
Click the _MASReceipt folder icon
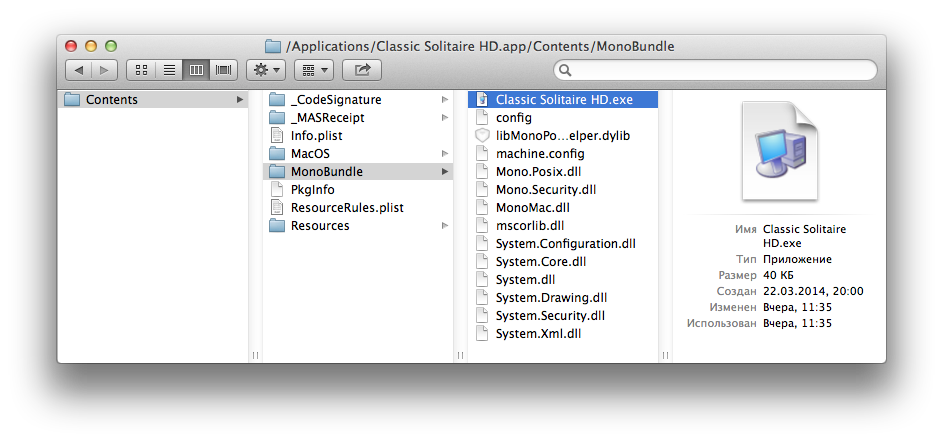(277, 118)
